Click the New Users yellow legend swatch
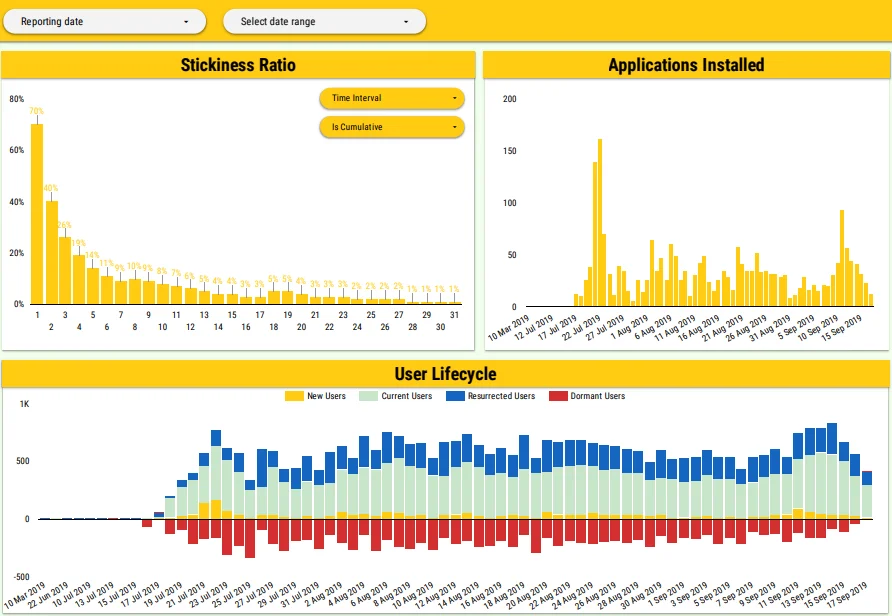Screen dimensions: 892x616 point(294,396)
